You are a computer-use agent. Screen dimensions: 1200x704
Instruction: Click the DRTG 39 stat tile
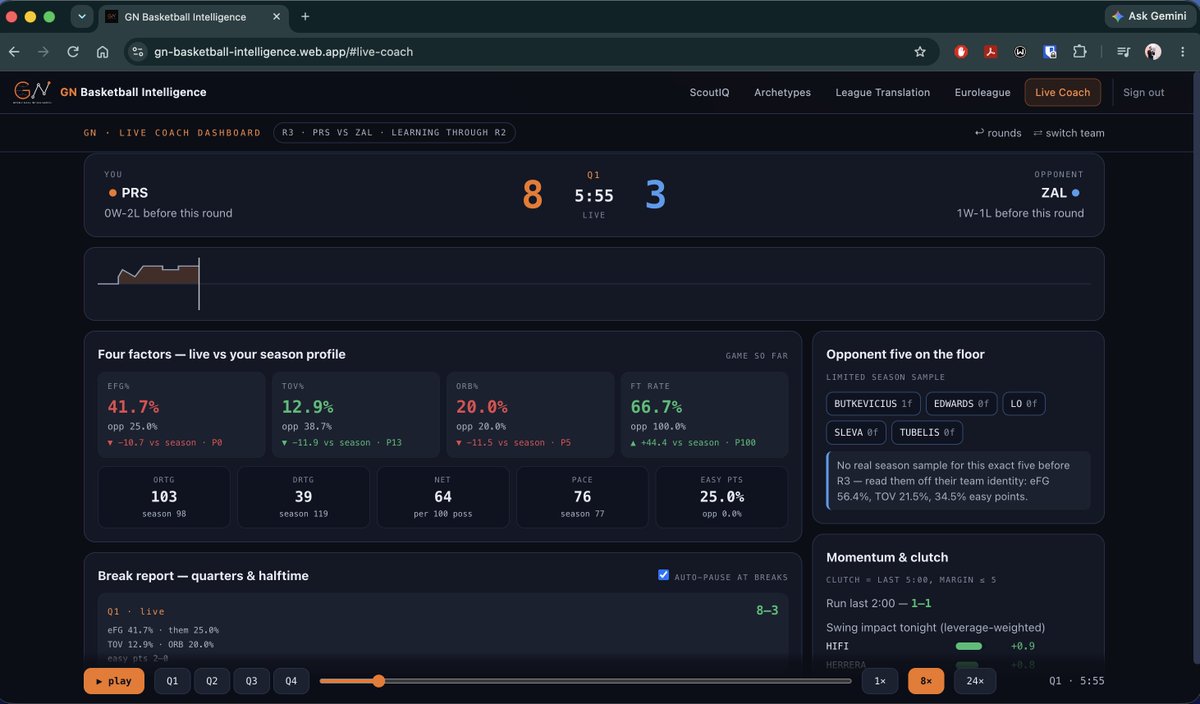pyautogui.click(x=303, y=497)
